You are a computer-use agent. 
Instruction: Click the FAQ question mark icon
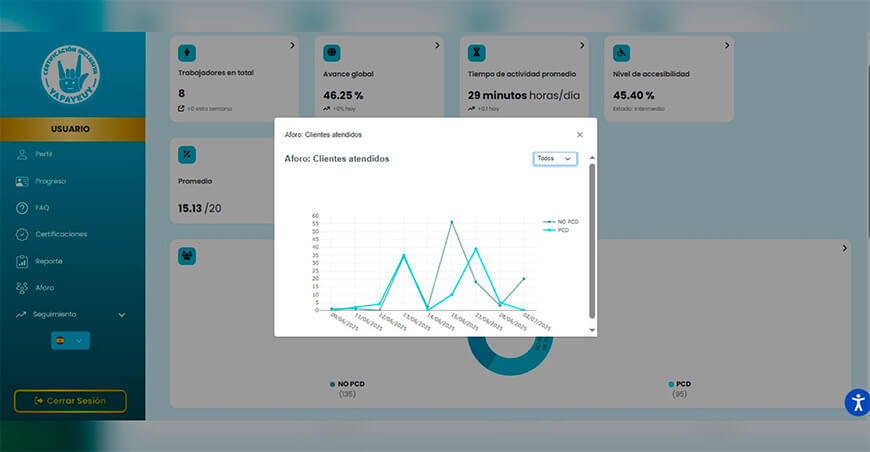[22, 208]
